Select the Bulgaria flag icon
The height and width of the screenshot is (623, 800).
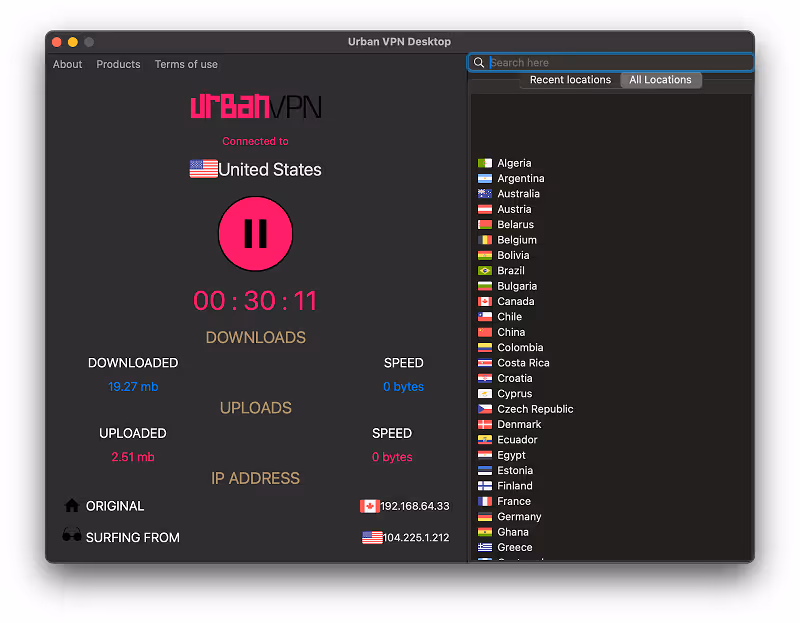click(x=485, y=286)
